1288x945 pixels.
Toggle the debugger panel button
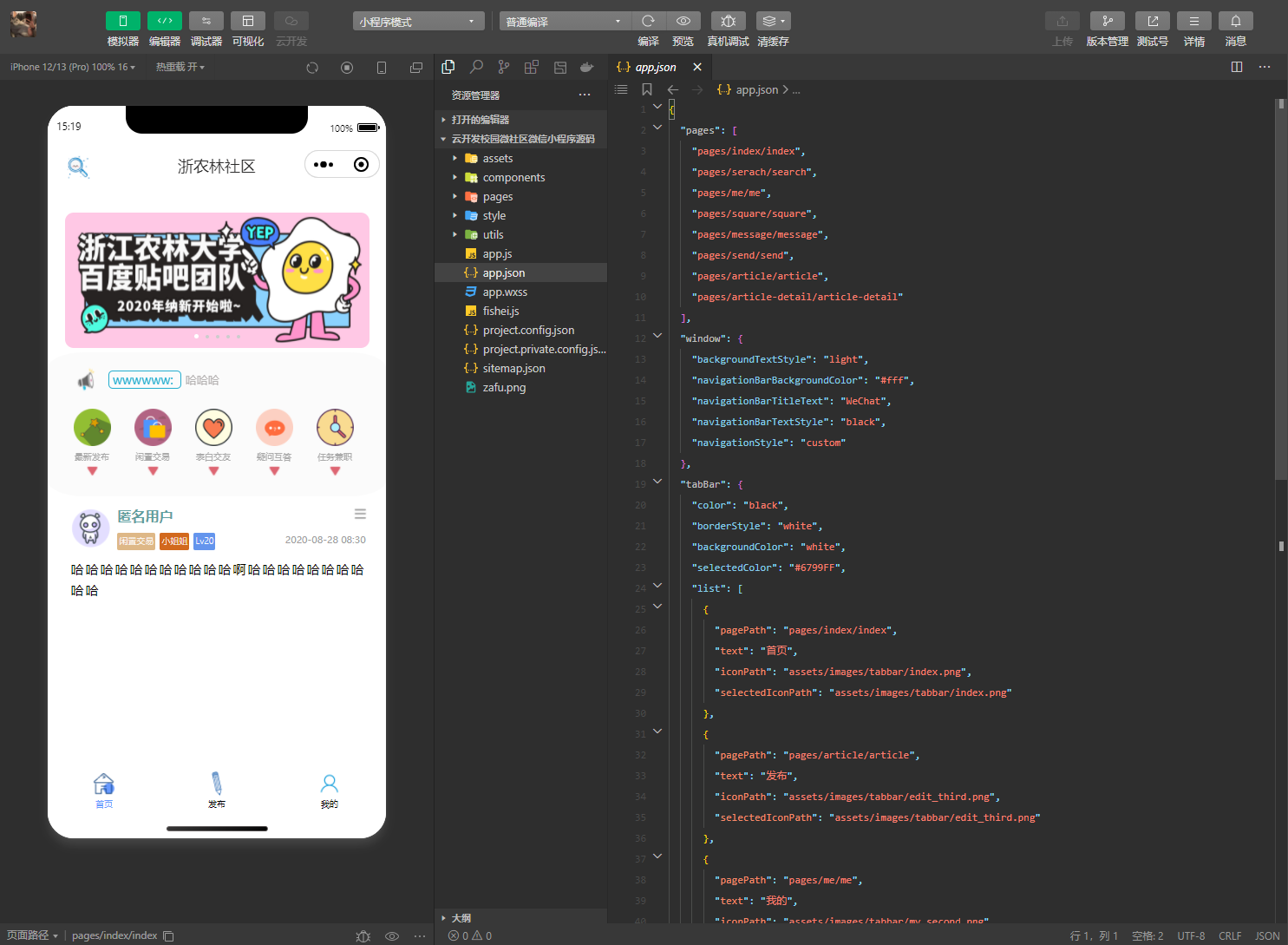click(206, 21)
